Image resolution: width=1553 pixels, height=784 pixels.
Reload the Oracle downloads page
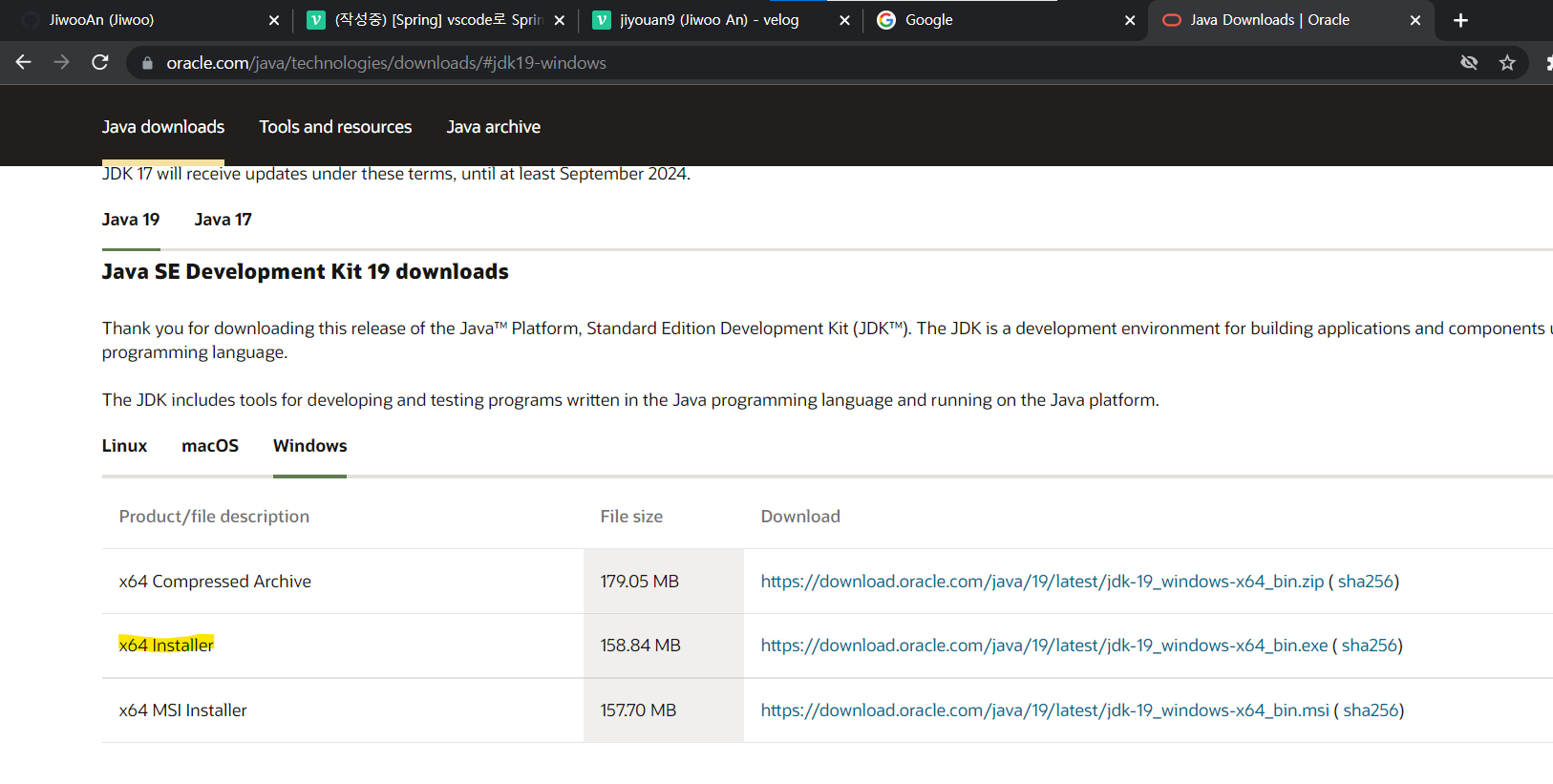coord(100,62)
